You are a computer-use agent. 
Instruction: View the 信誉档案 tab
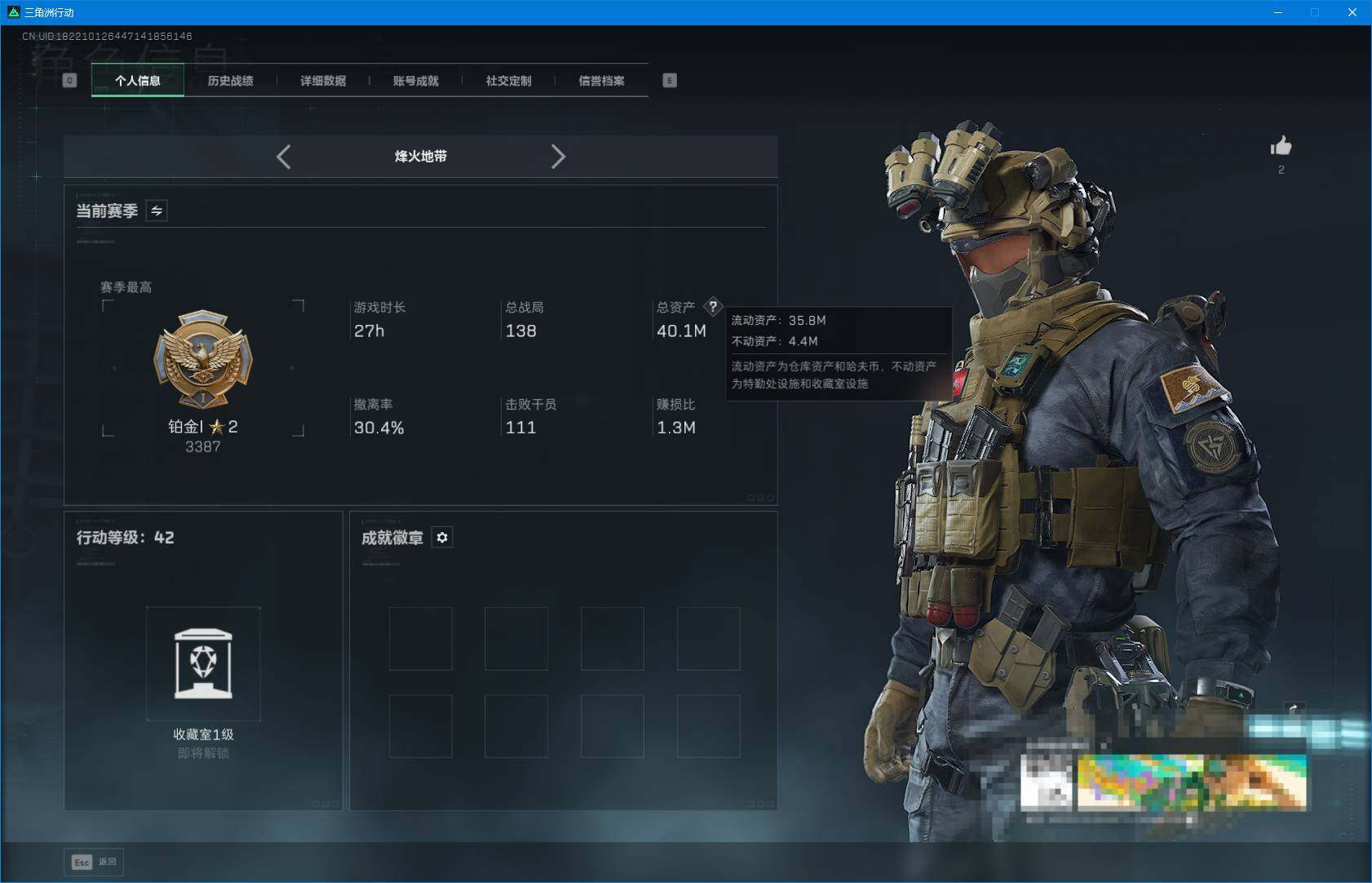click(x=604, y=81)
